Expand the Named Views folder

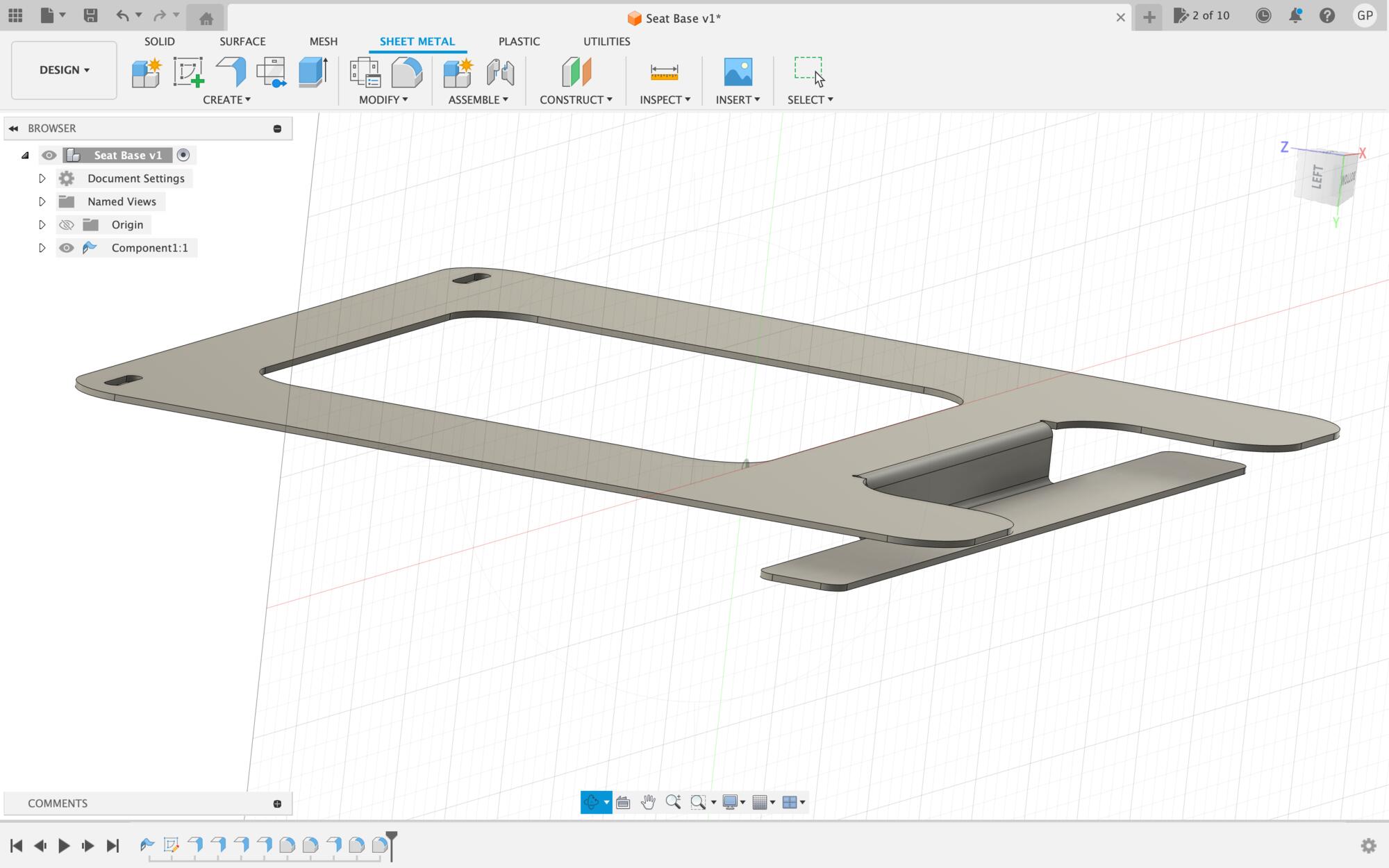(x=42, y=201)
